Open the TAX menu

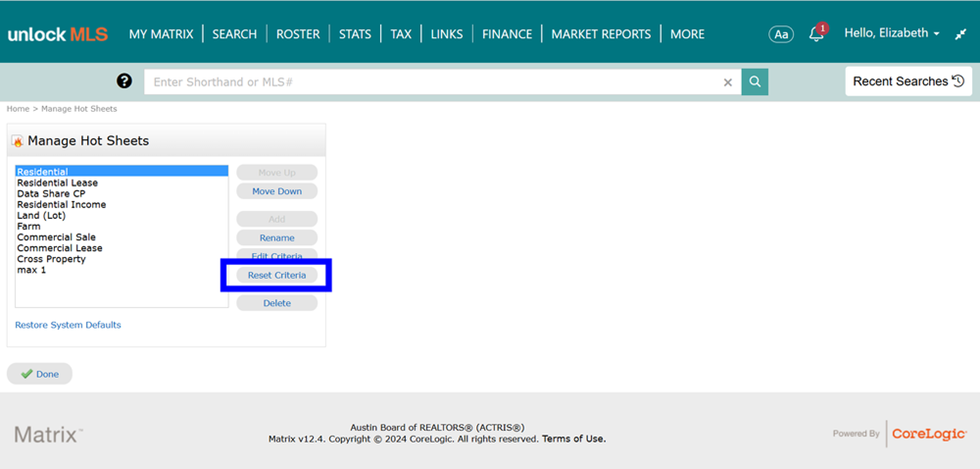(401, 34)
